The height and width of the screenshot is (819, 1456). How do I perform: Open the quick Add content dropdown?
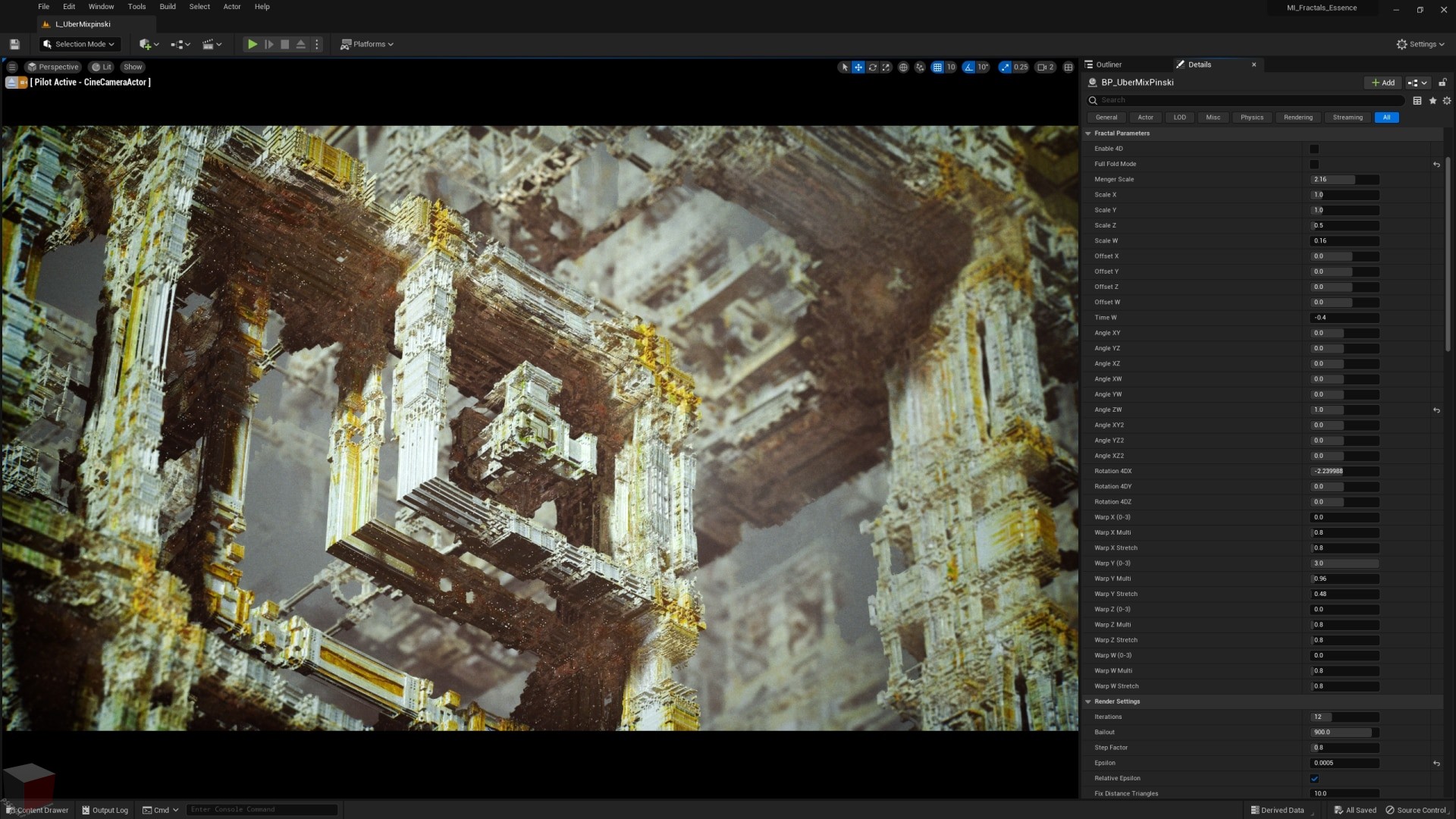tap(149, 44)
